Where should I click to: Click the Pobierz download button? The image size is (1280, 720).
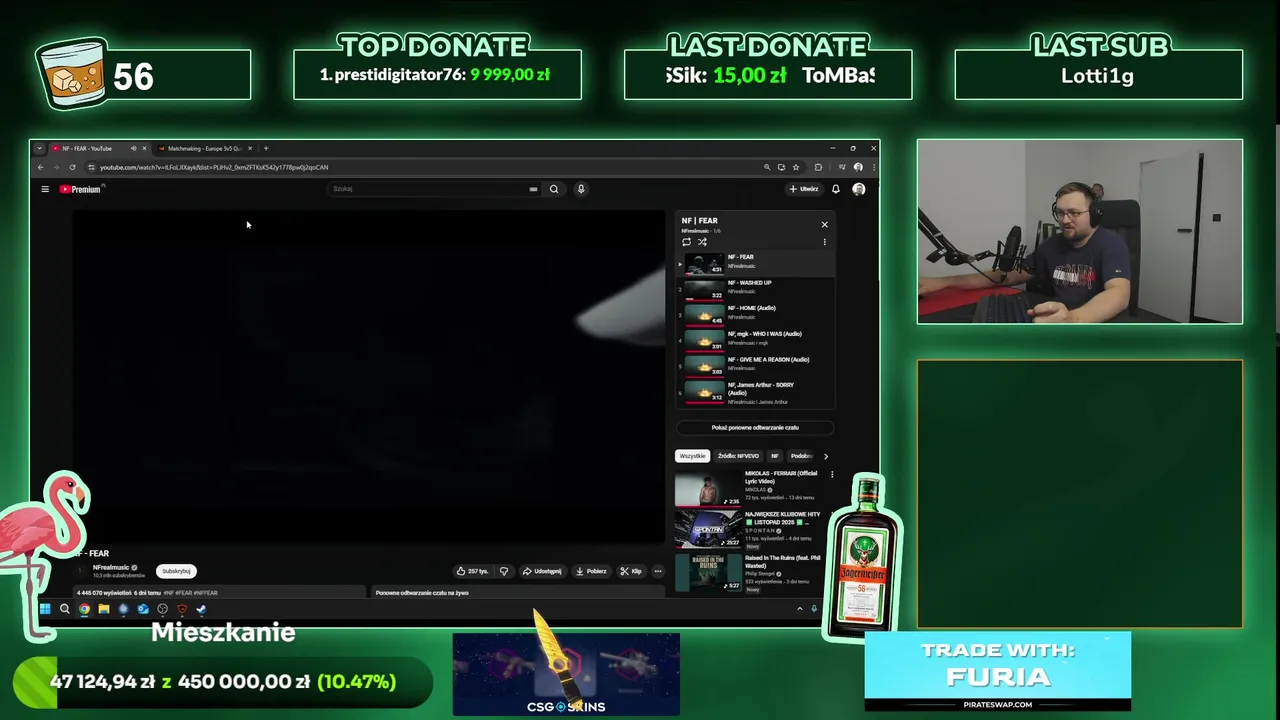(590, 571)
